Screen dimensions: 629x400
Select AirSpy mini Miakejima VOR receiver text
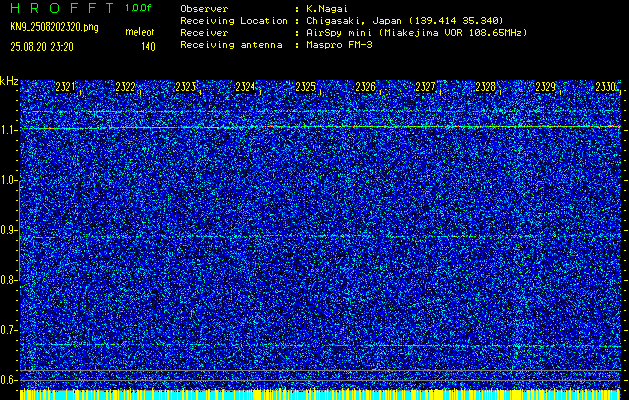[417, 33]
